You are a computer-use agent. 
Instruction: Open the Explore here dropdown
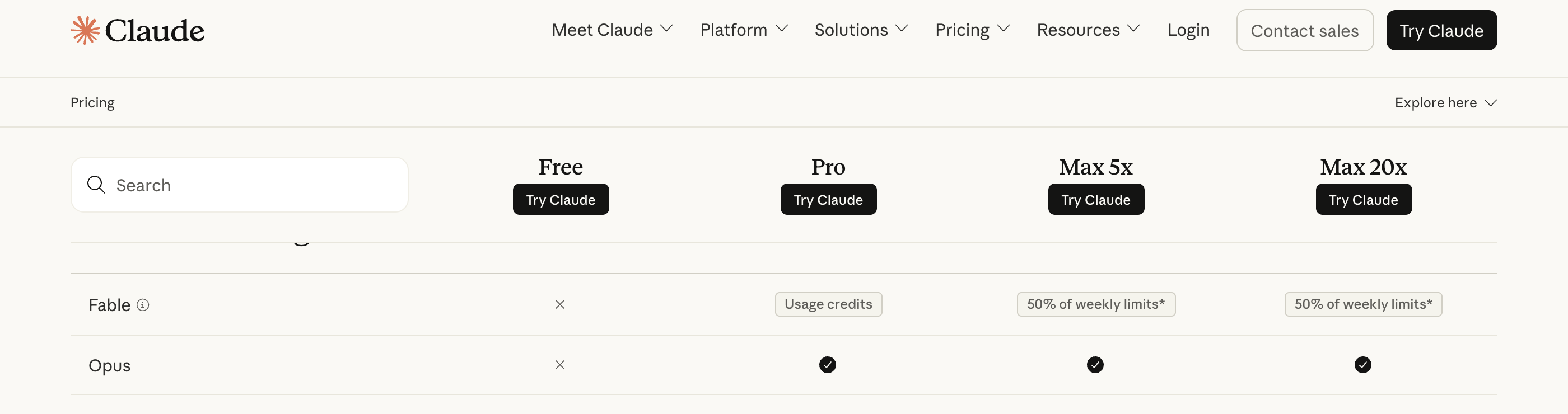point(1446,103)
